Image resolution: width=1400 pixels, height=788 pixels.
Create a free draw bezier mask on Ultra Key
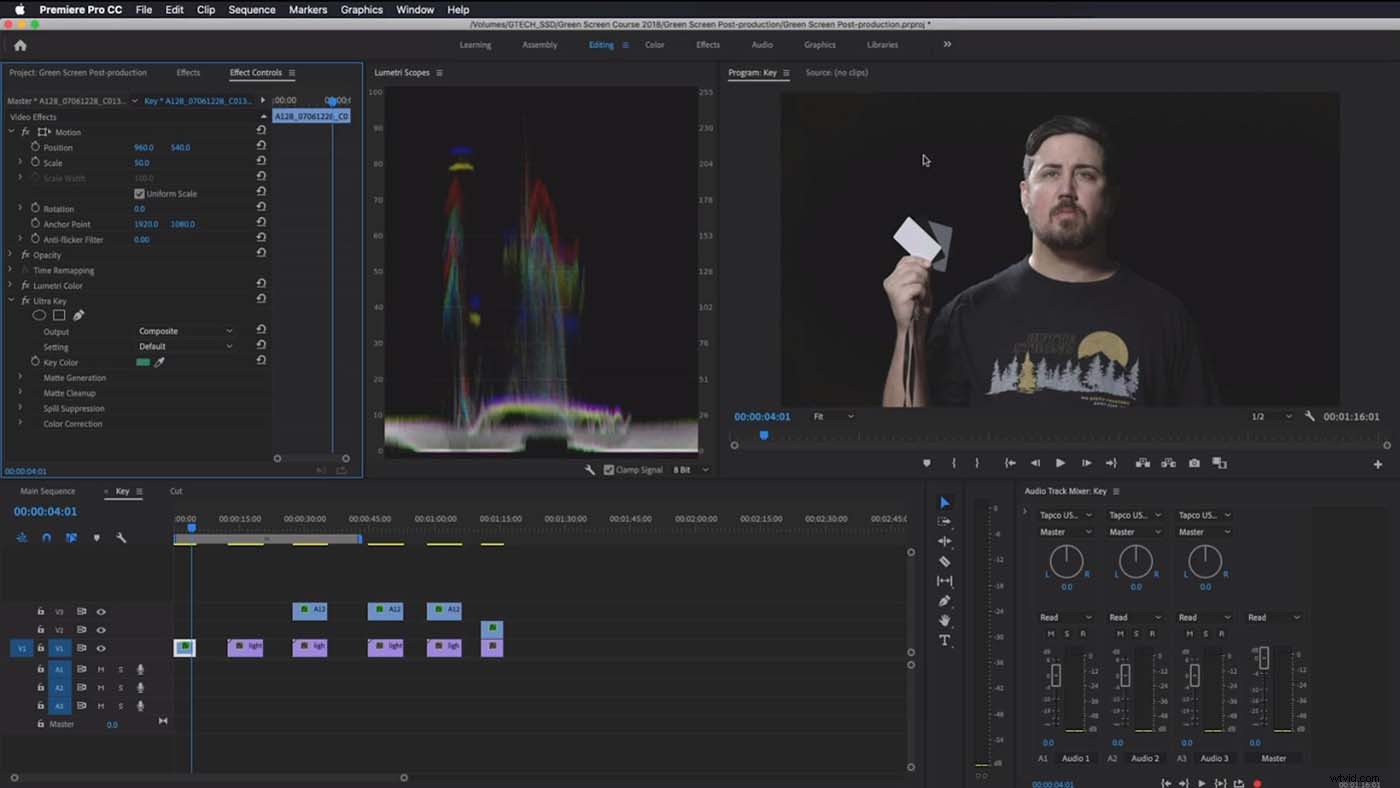[x=79, y=315]
